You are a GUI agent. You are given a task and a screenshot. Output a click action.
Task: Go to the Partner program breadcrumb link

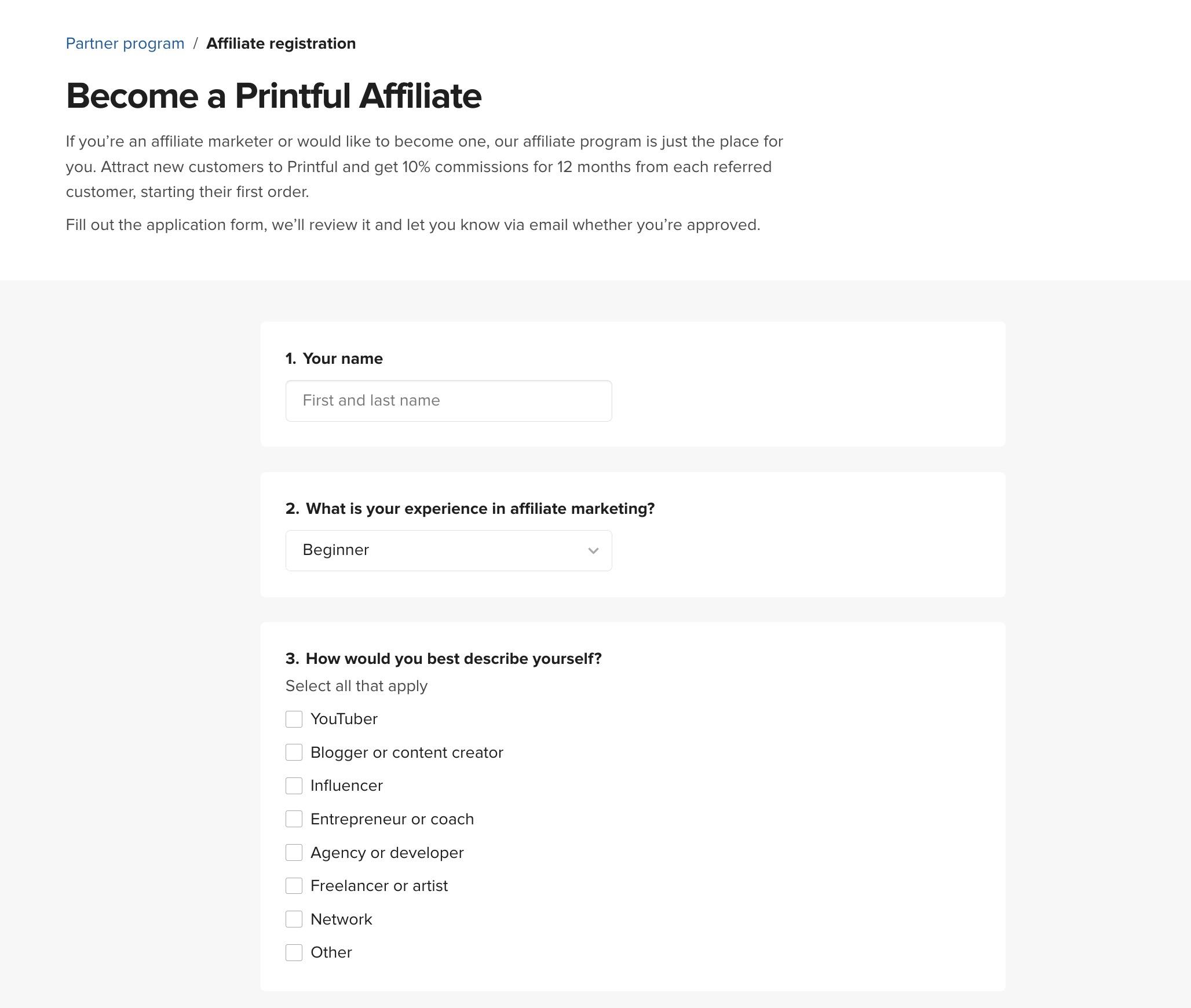125,43
